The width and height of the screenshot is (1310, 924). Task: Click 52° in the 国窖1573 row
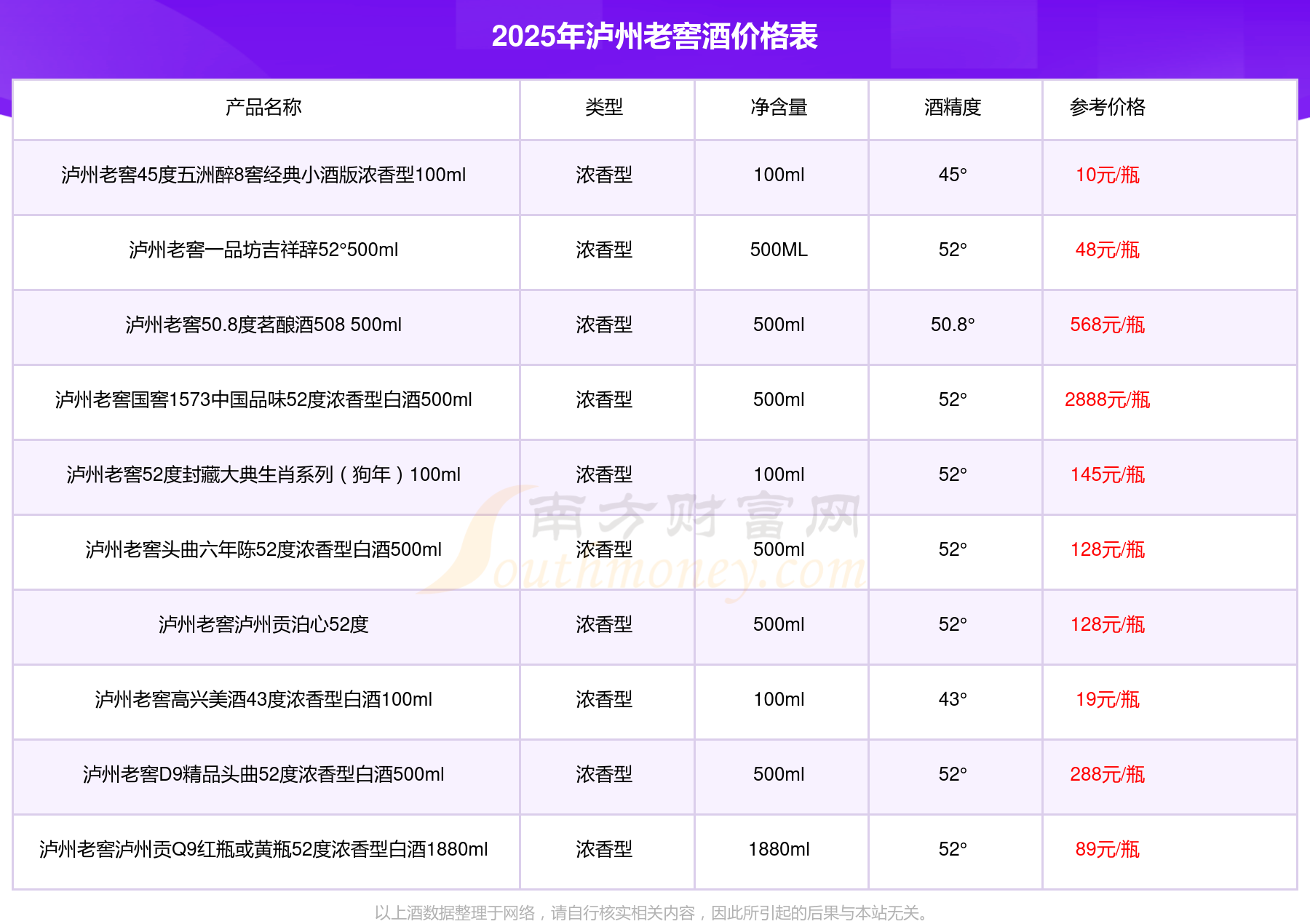pyautogui.click(x=953, y=399)
